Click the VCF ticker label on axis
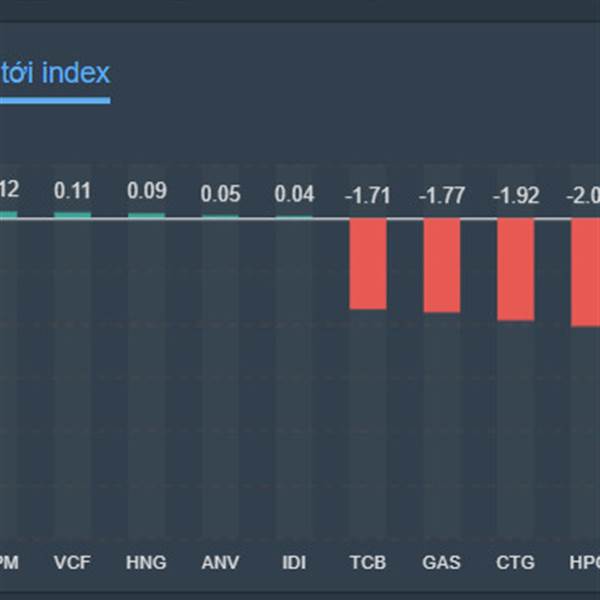 pyautogui.click(x=73, y=561)
